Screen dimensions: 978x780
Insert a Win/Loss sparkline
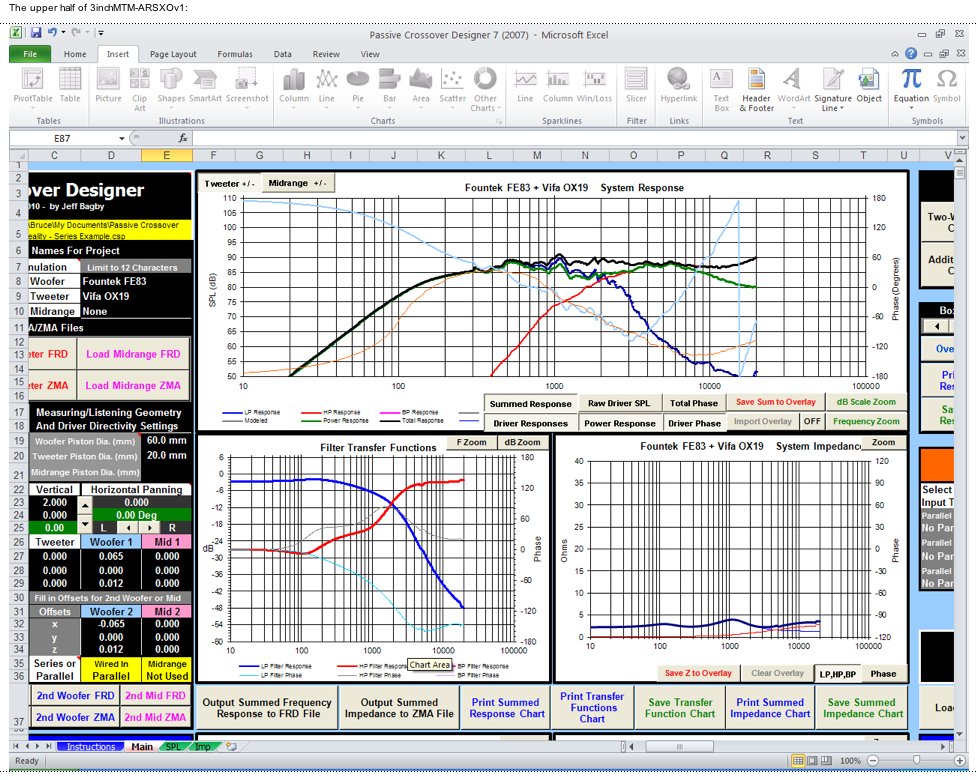(x=594, y=85)
